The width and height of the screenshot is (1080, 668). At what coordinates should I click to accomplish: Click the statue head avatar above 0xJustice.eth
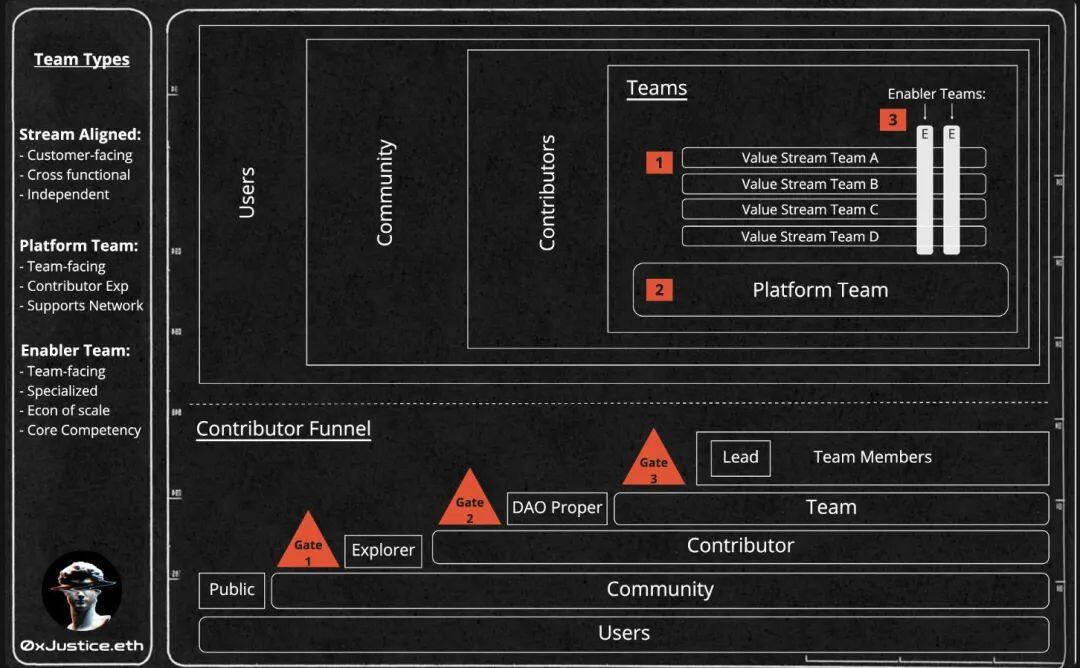pos(82,591)
